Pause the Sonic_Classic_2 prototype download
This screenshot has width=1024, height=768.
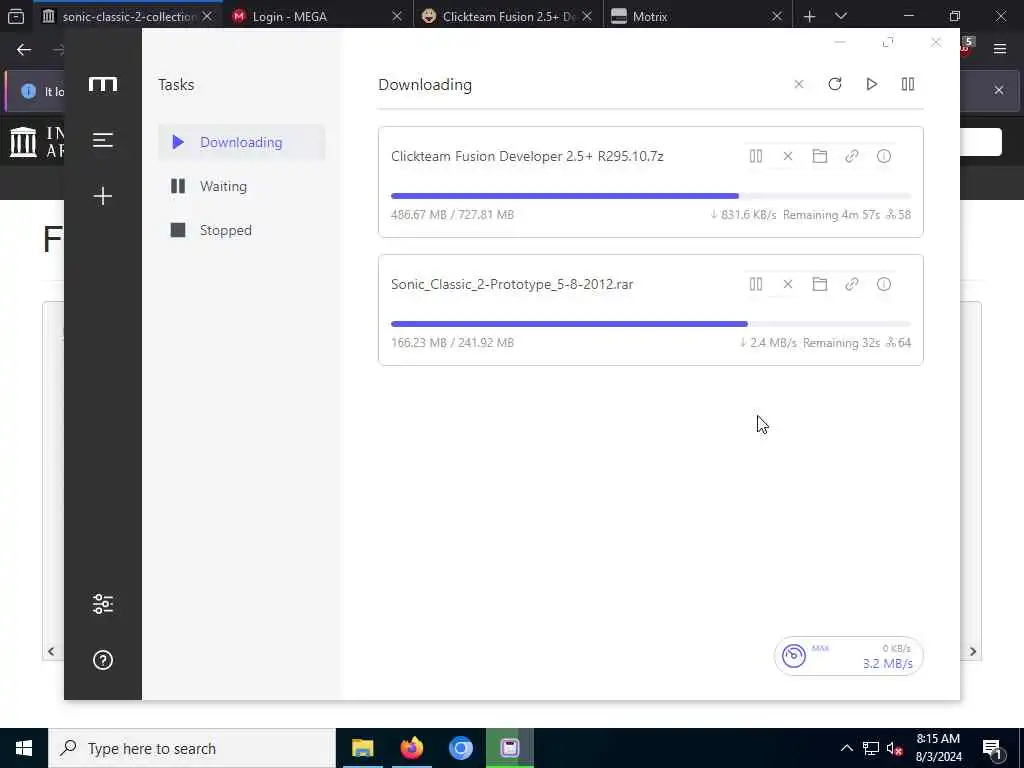click(756, 284)
